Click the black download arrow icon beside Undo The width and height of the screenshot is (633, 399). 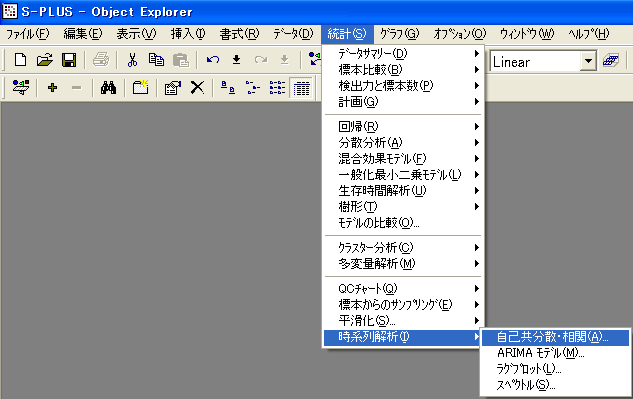tap(237, 60)
